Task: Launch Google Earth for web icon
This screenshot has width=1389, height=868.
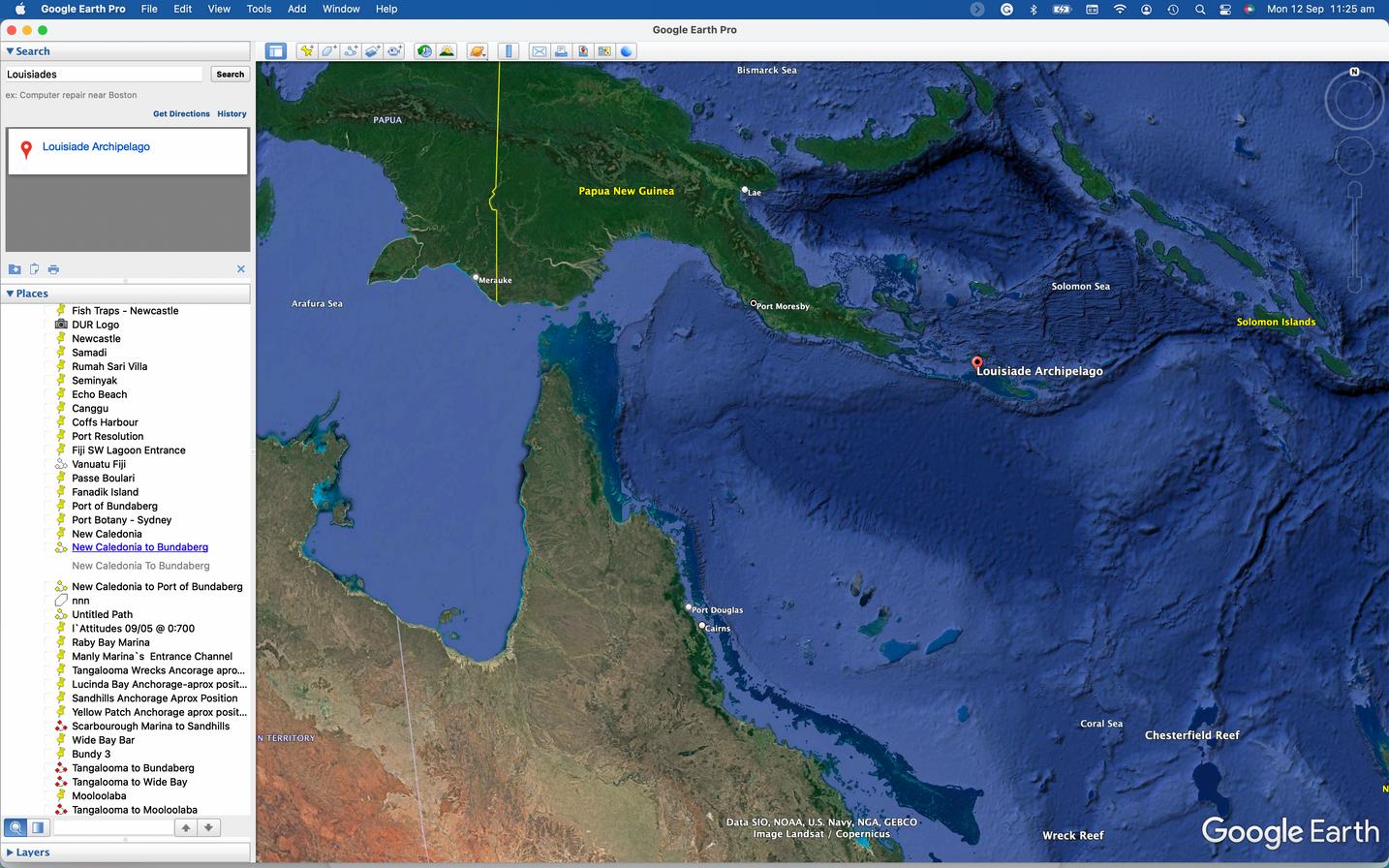Action: 627,51
